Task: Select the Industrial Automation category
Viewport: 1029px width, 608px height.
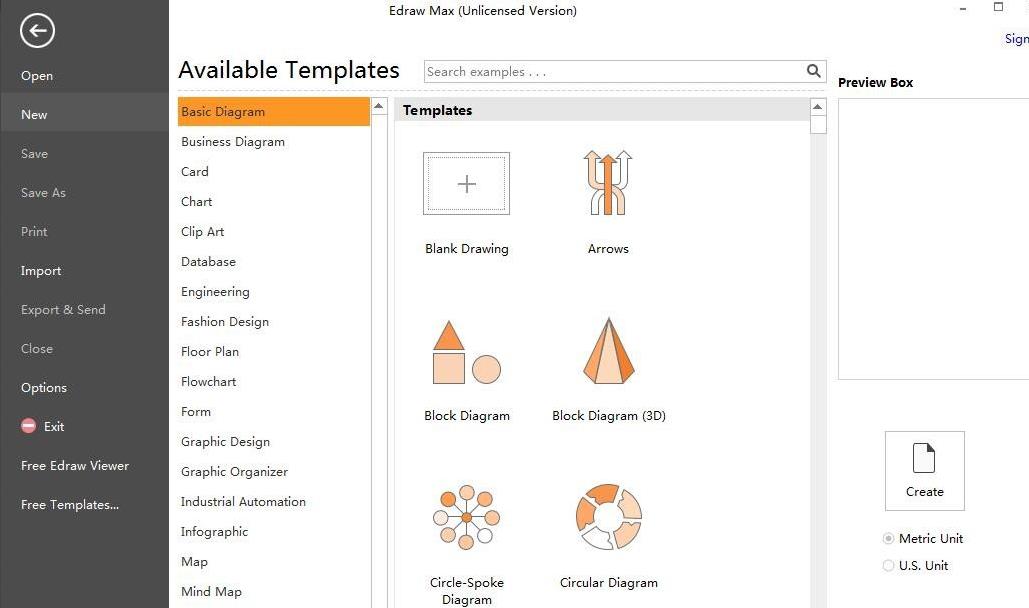Action: pos(243,502)
